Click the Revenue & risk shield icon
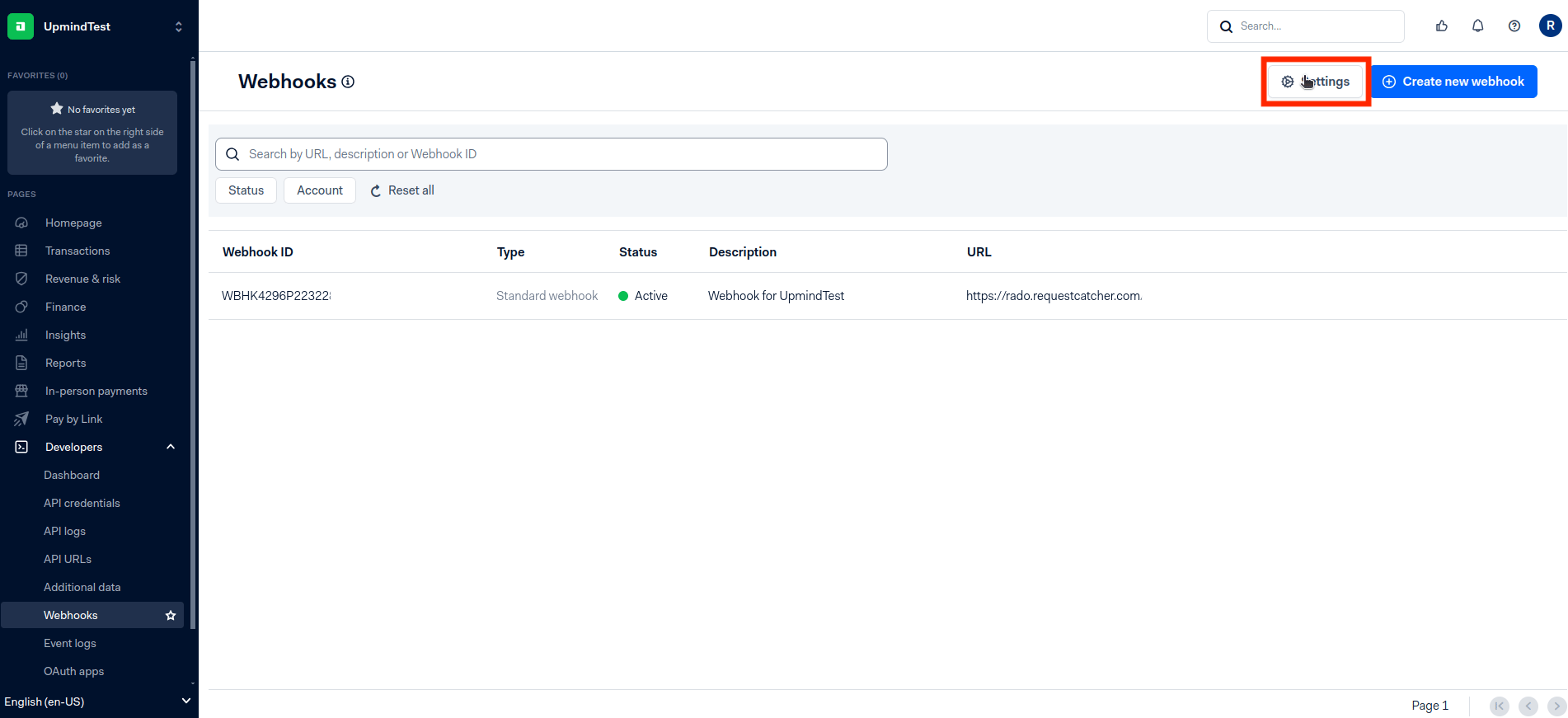The image size is (1568, 718). pyautogui.click(x=21, y=279)
